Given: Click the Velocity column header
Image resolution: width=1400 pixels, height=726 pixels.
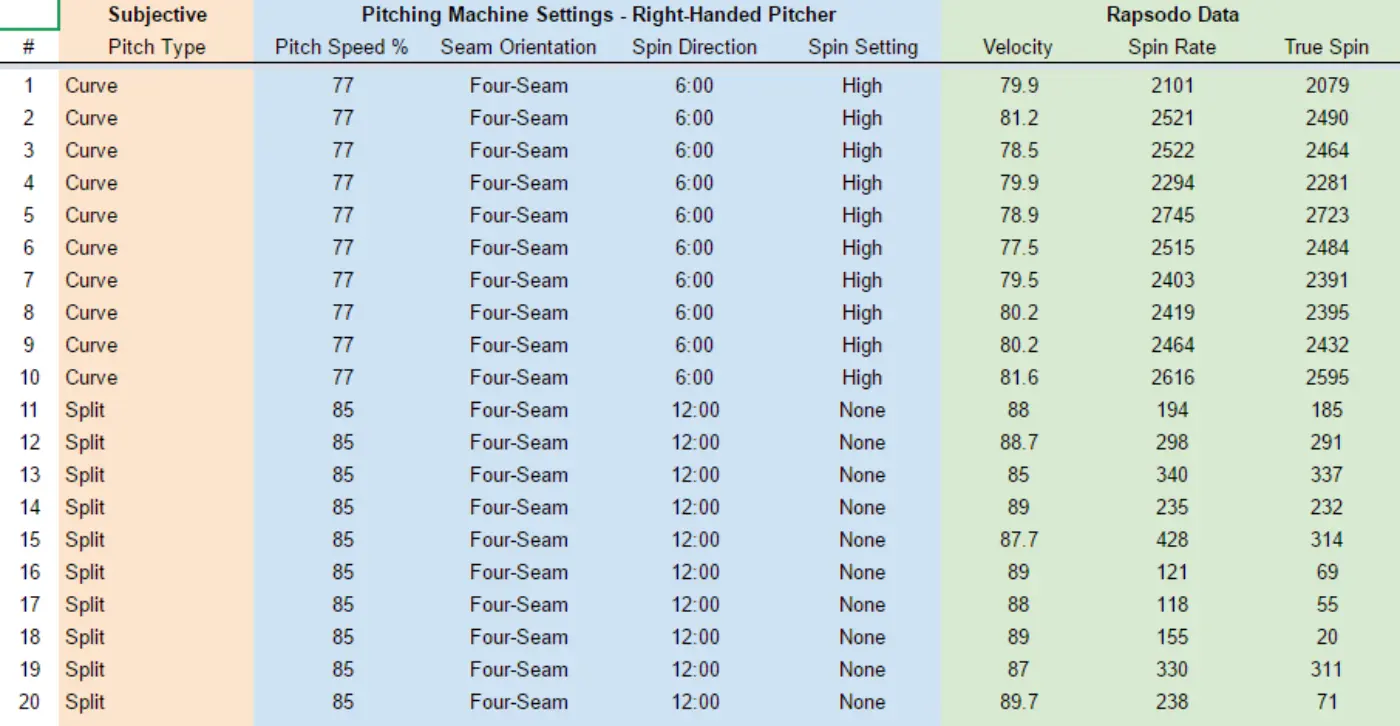Looking at the screenshot, I should click(x=1018, y=47).
